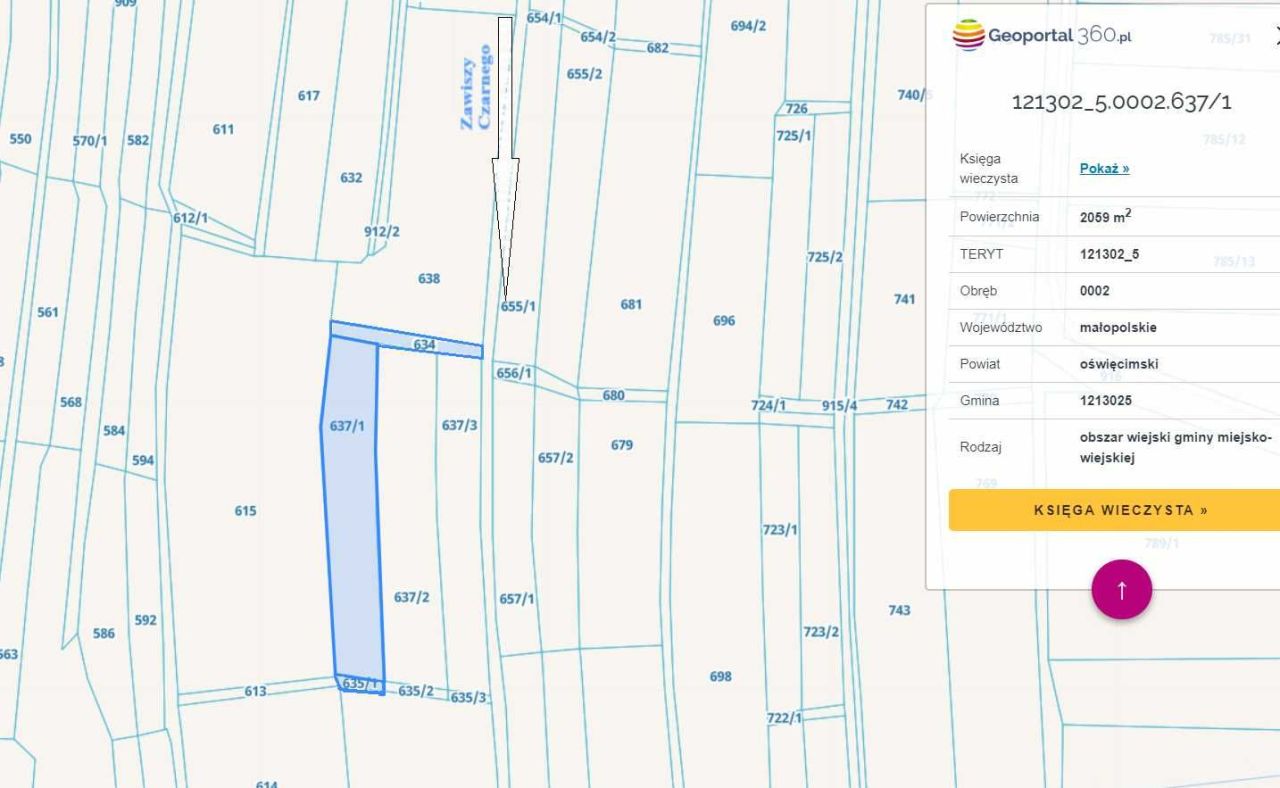Click parcel label 741
The image size is (1280, 788).
tap(904, 299)
